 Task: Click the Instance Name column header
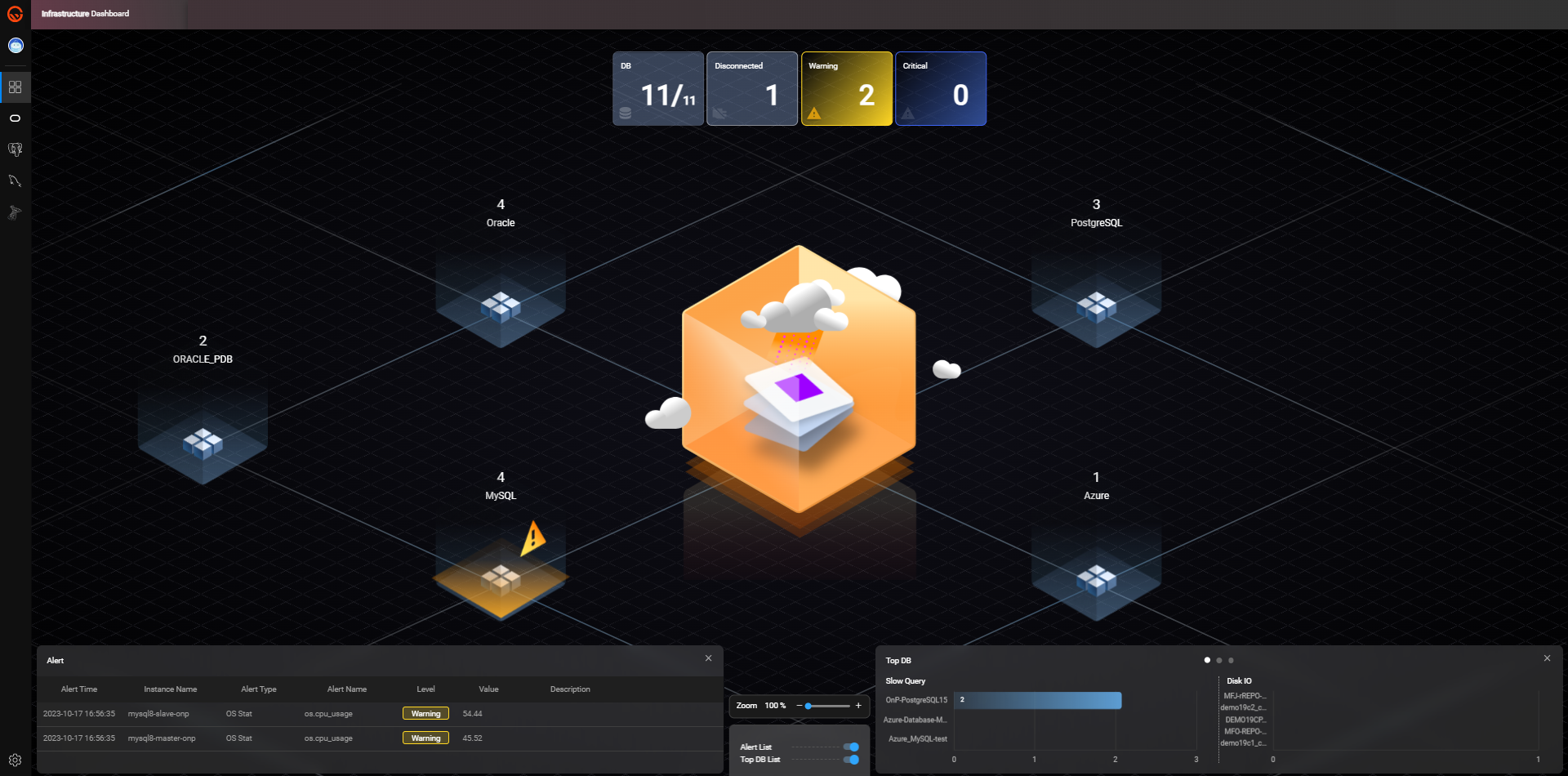[170, 689]
